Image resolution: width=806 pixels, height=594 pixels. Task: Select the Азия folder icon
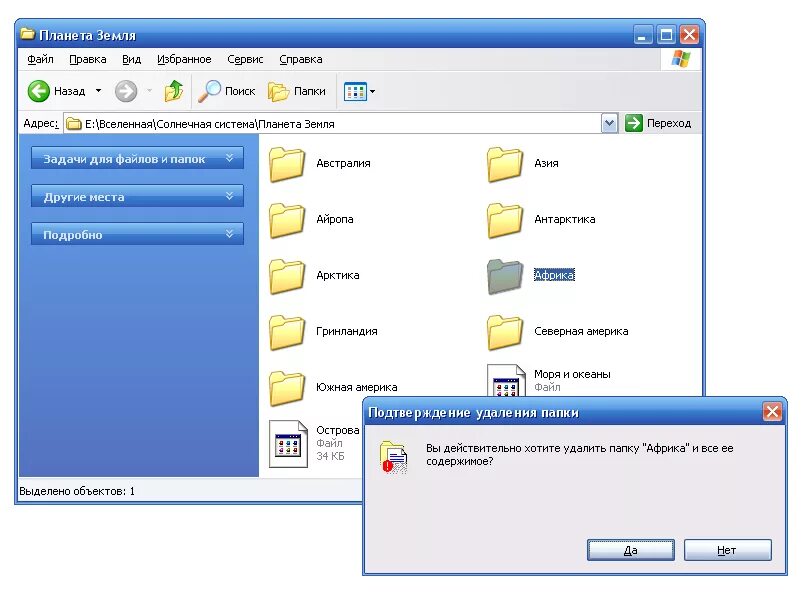pyautogui.click(x=505, y=164)
